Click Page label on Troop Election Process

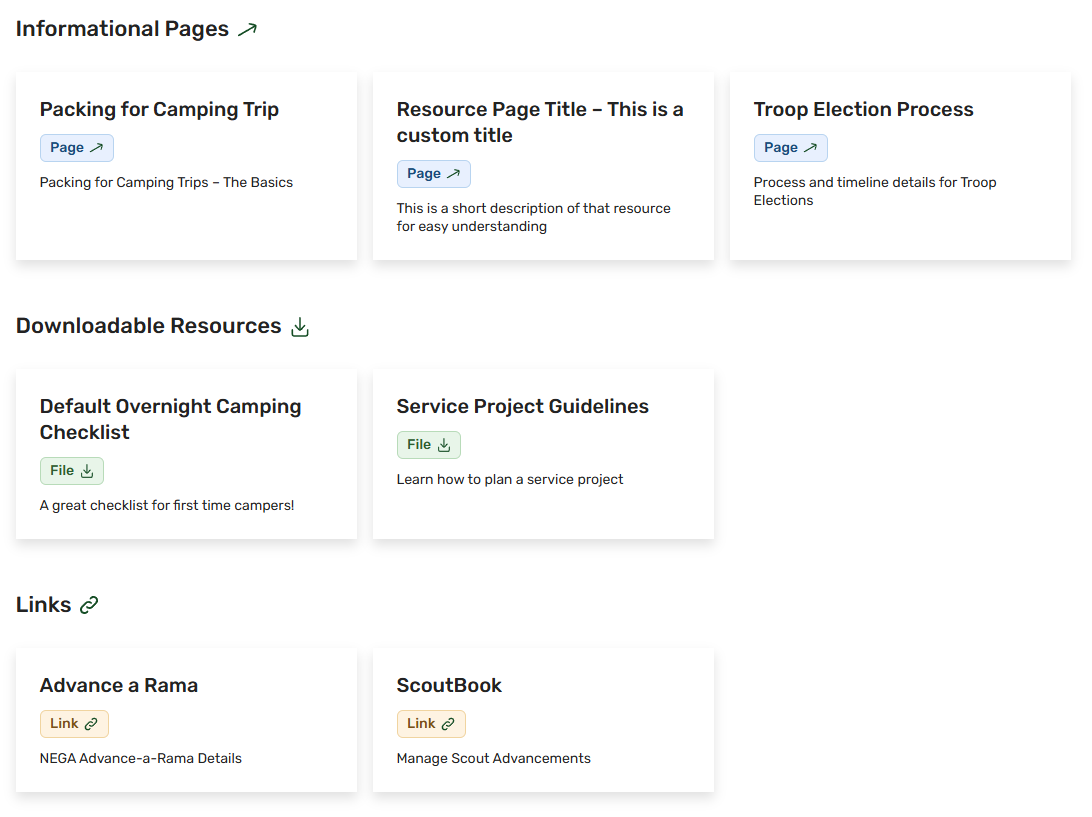tap(781, 148)
